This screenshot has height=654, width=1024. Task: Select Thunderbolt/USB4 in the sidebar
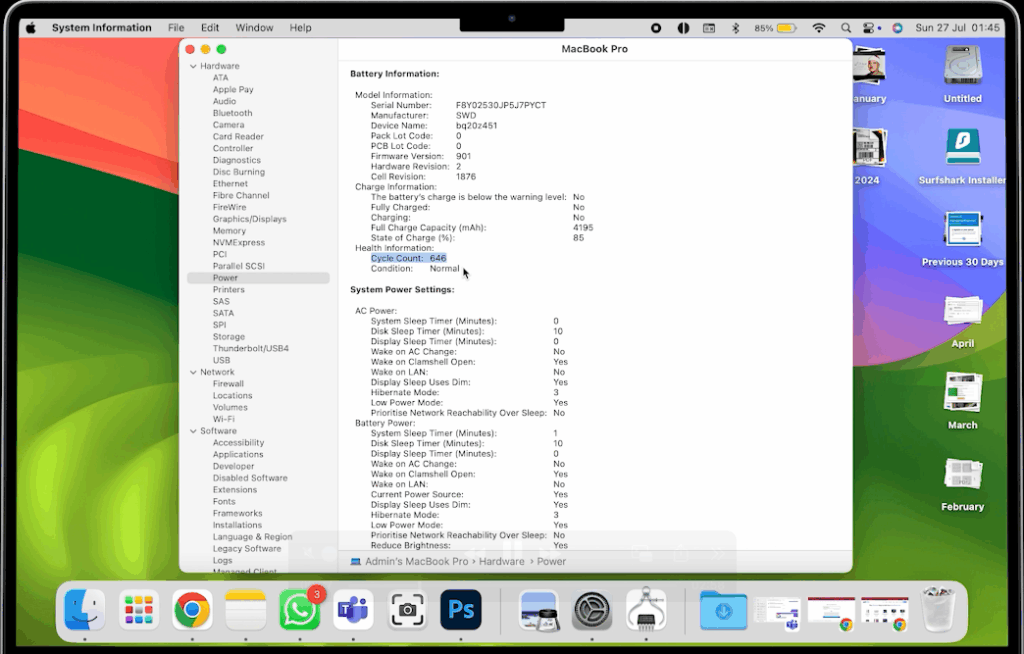tap(250, 349)
